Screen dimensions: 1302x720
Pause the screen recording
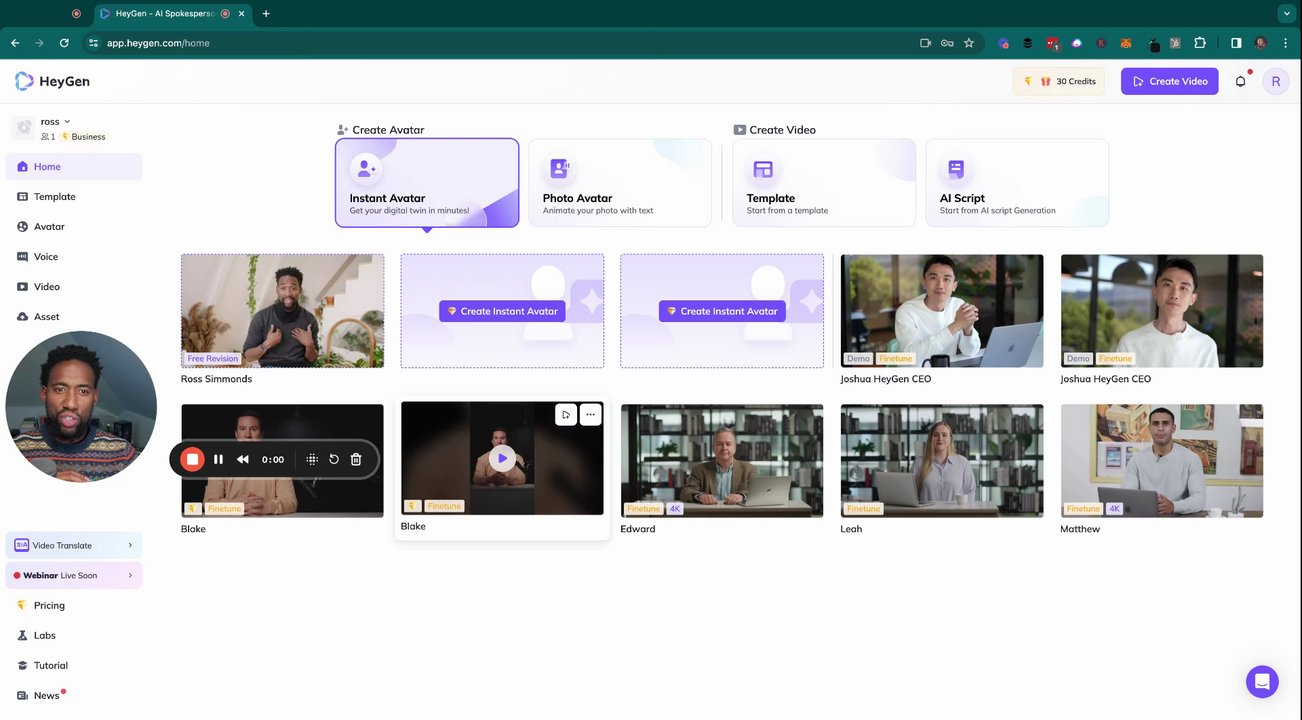point(218,459)
